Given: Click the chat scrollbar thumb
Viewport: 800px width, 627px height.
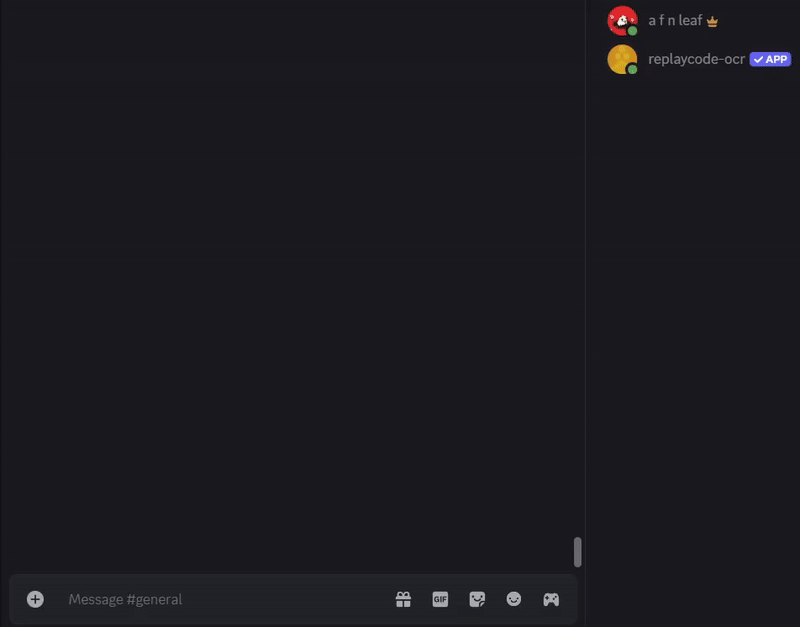Looking at the screenshot, I should tap(578, 552).
